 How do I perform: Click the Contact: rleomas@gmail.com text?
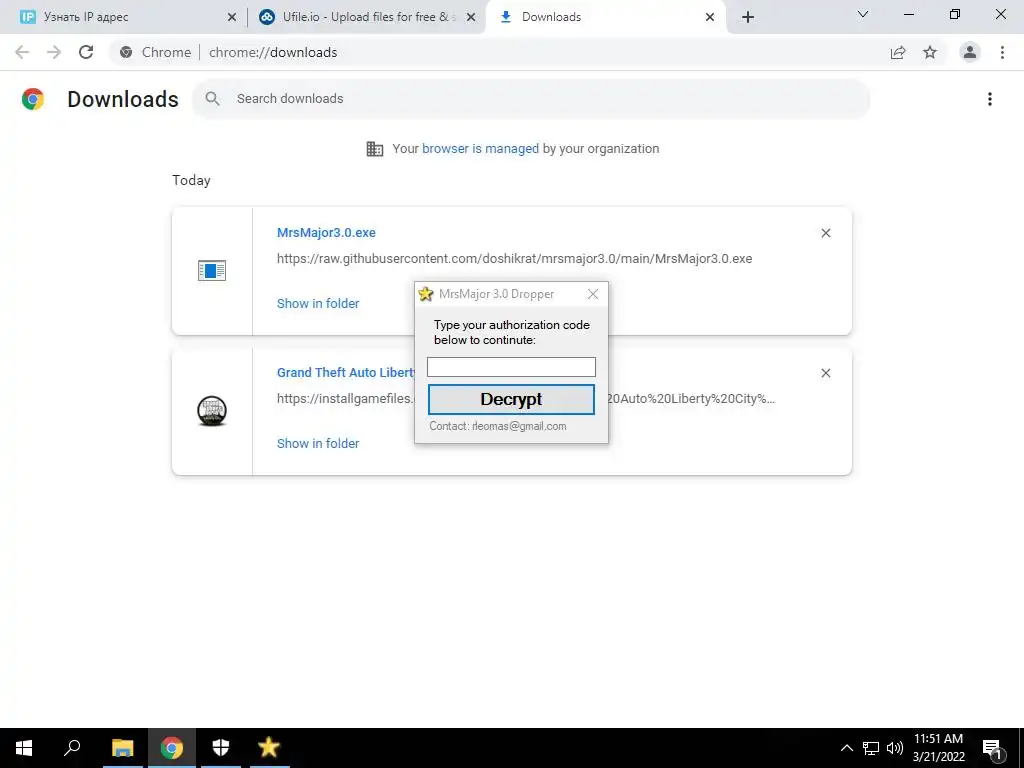498,426
